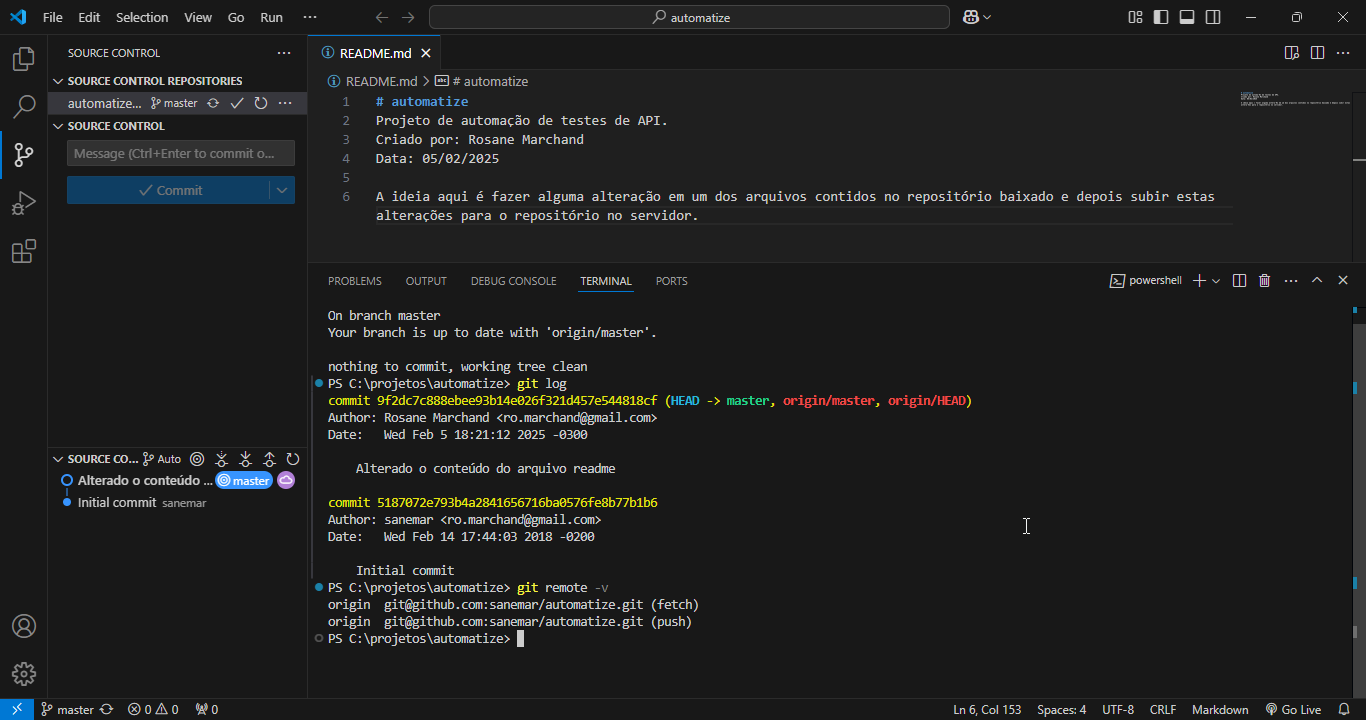Close the README.md tab

(427, 53)
